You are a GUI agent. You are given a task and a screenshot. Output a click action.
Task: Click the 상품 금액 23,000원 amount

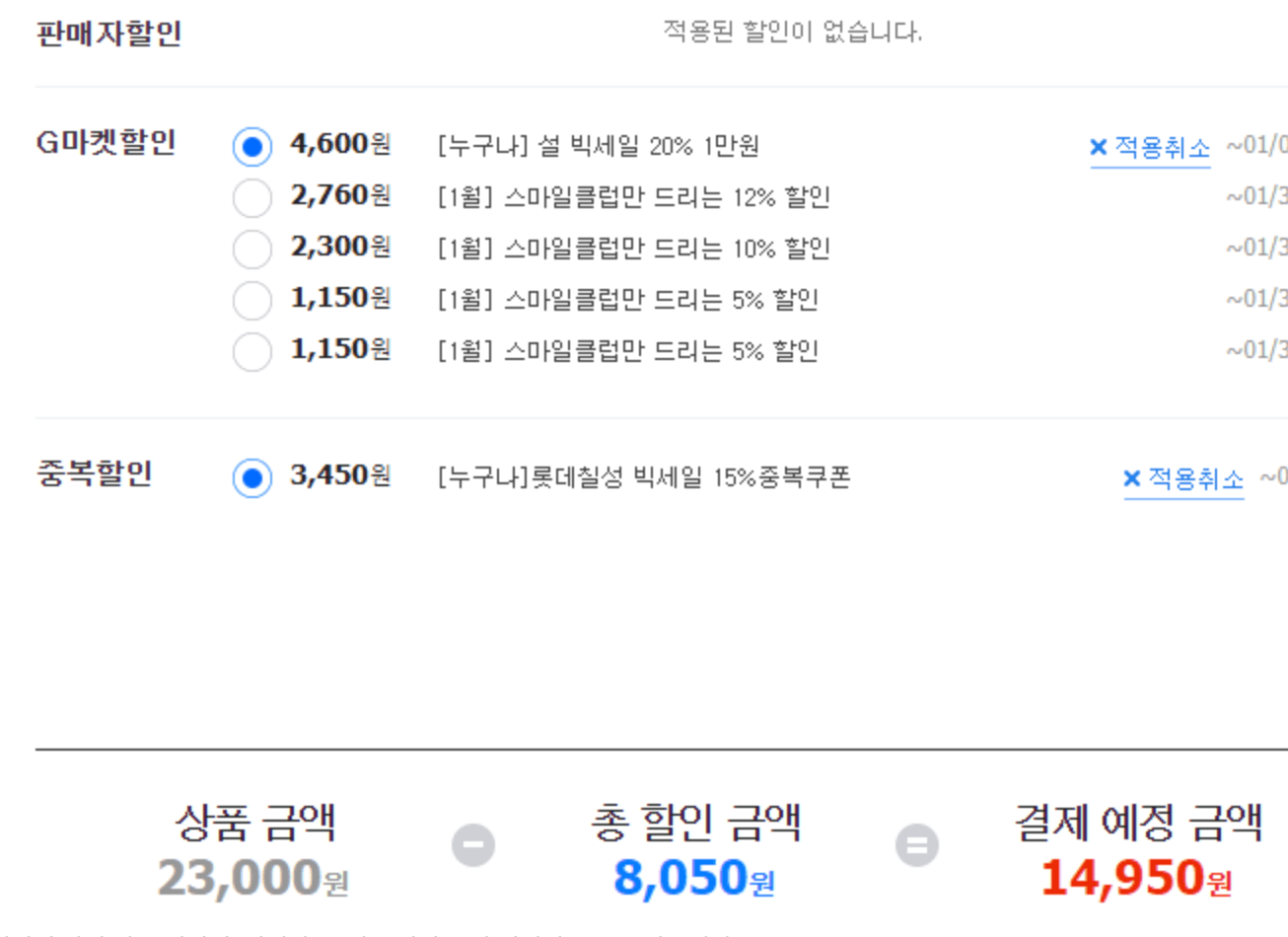pyautogui.click(x=253, y=877)
